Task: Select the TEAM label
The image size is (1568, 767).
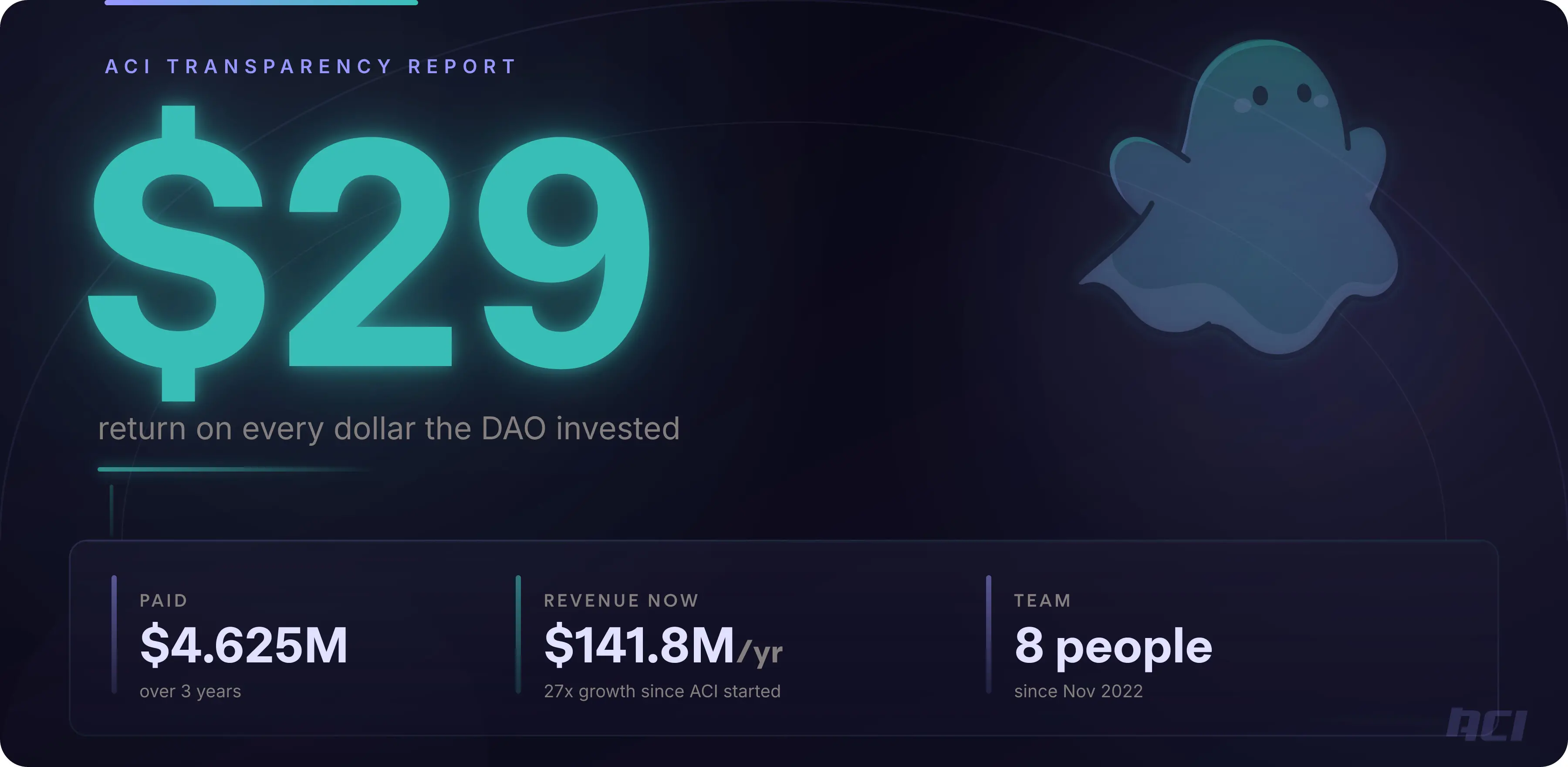Action: [1042, 601]
